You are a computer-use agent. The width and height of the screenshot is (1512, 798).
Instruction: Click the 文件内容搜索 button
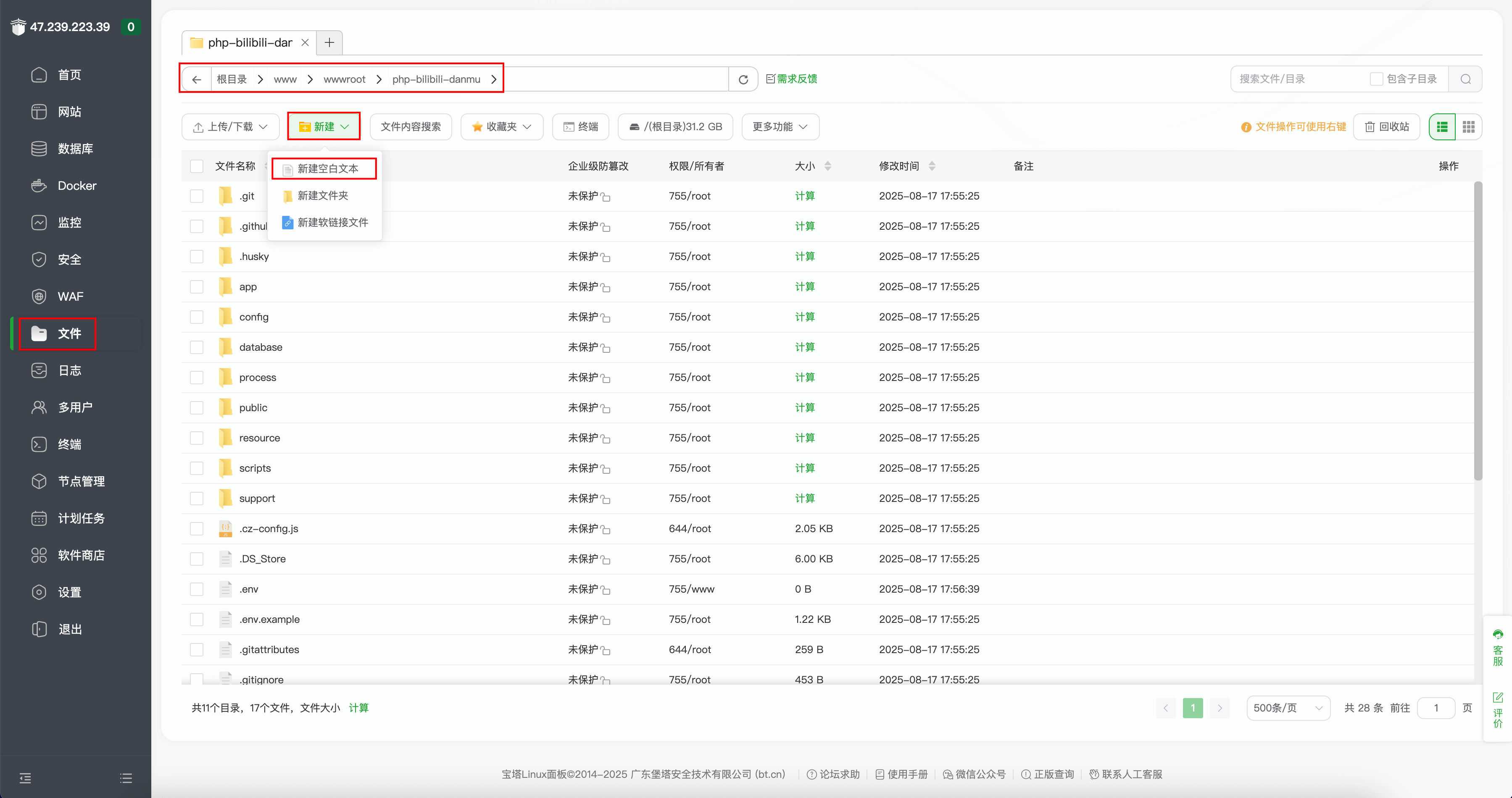point(410,127)
